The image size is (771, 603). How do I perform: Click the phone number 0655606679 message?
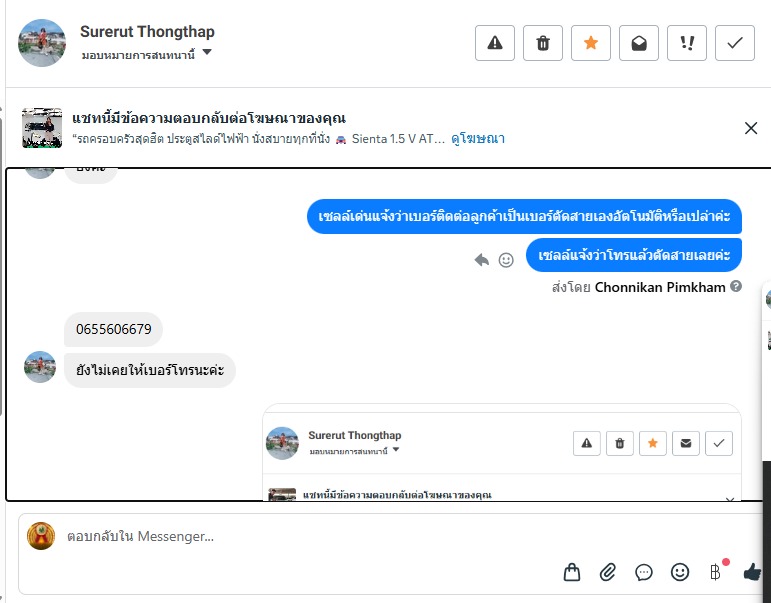point(114,329)
